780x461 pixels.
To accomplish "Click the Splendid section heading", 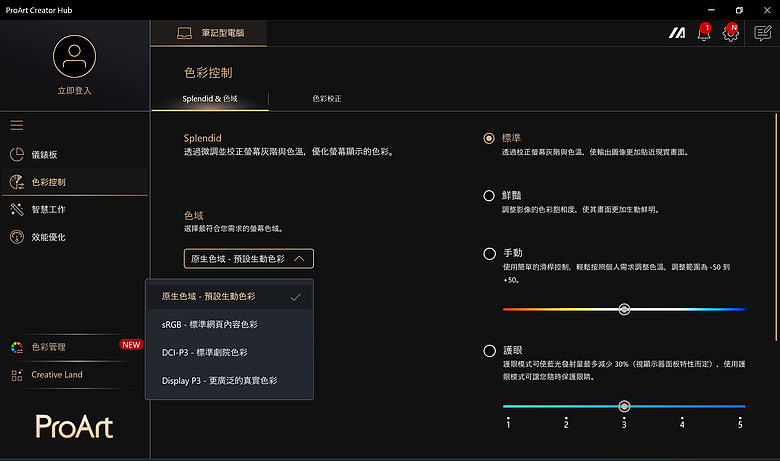I will 202,138.
